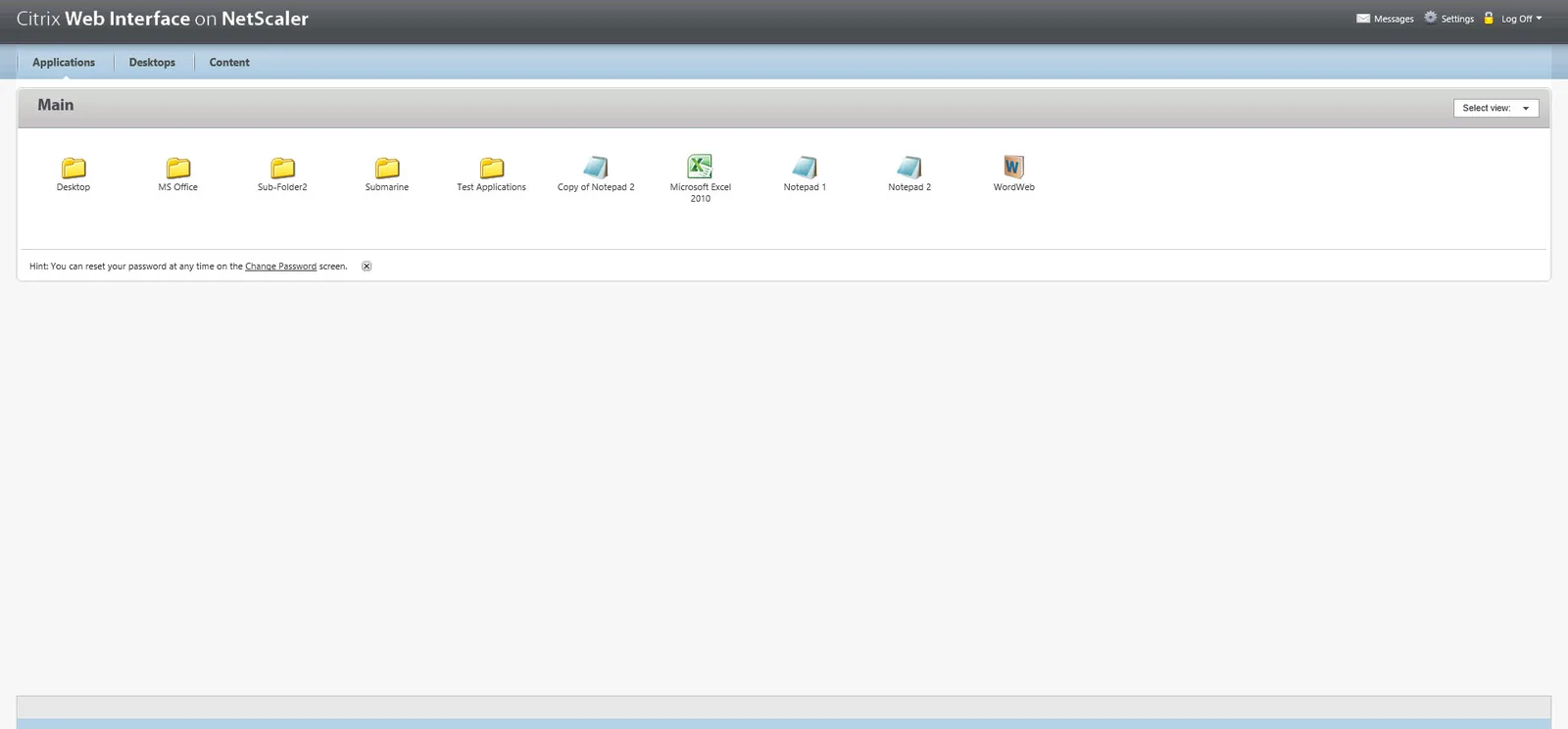Click the "Submarine" folder label
Image resolution: width=1568 pixels, height=729 pixels.
click(x=387, y=187)
